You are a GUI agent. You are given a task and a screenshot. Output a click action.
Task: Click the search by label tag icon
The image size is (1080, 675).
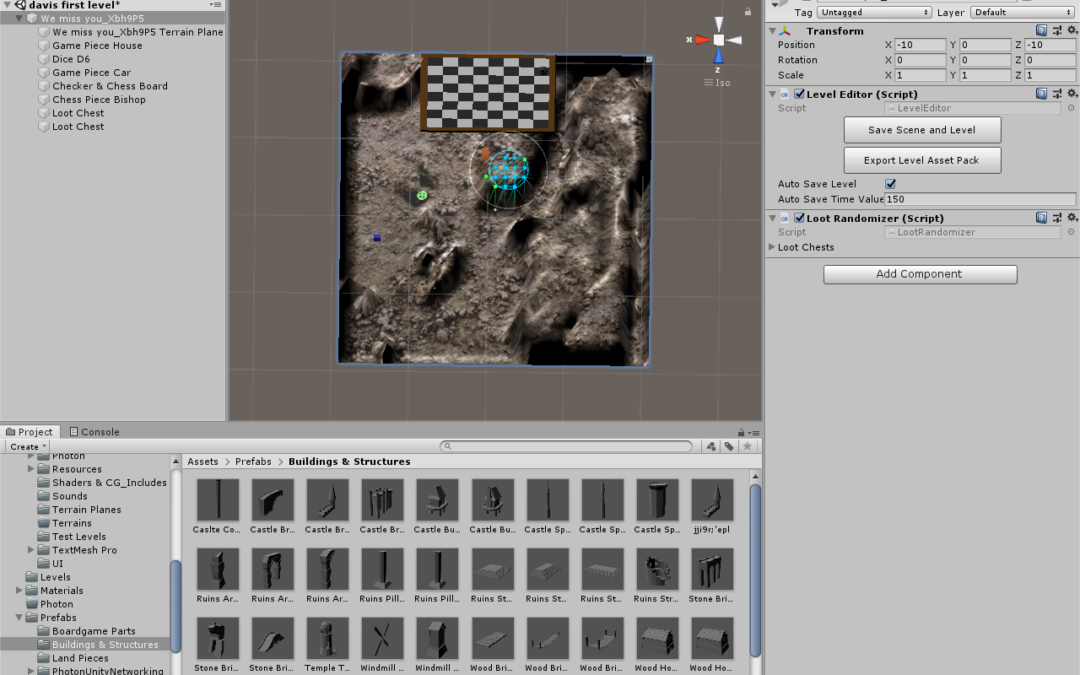[729, 447]
